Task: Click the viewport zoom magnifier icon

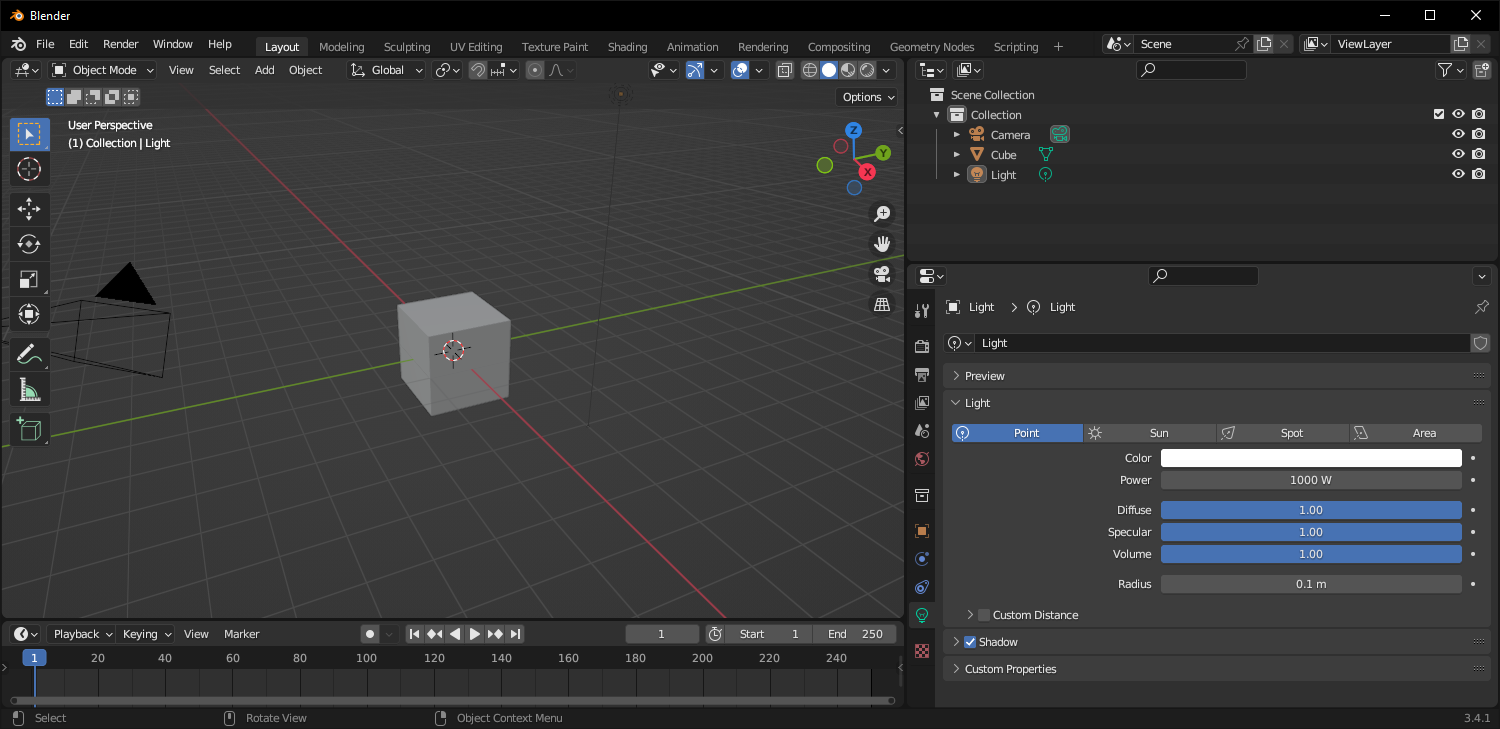Action: (882, 213)
